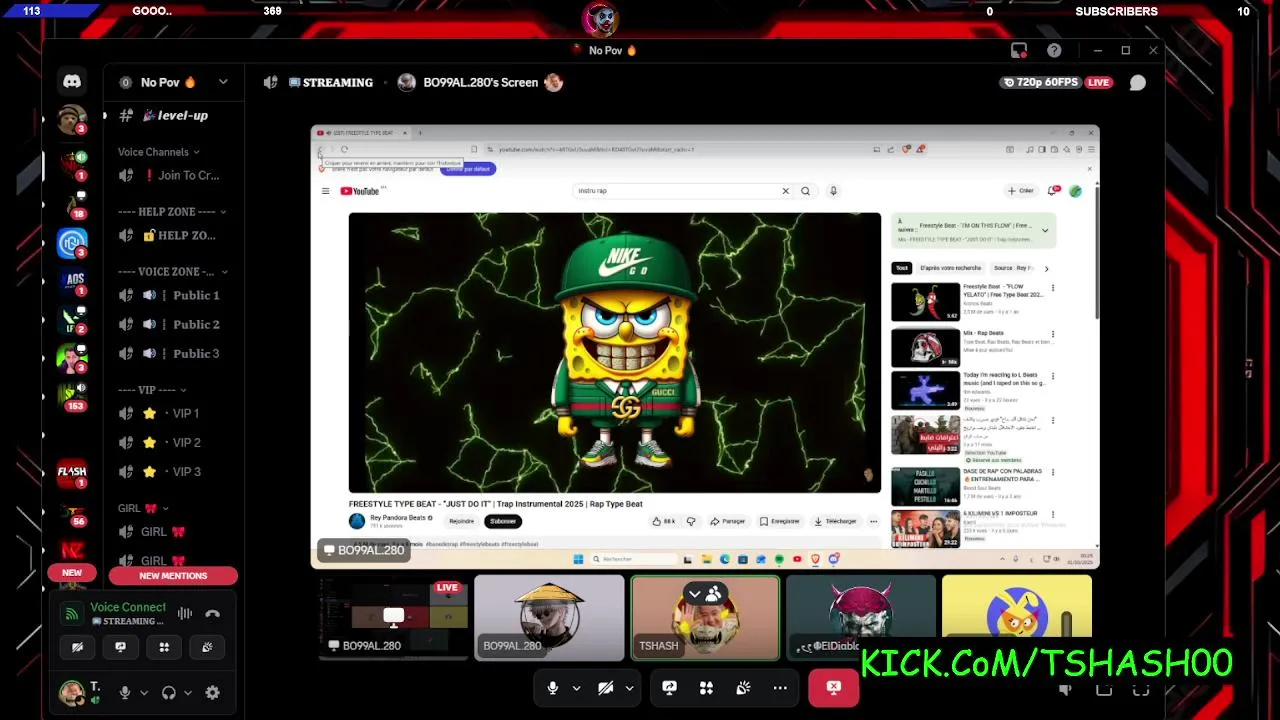Screen dimensions: 1280x720
Task: Click YouTube search magnifier in shared screen
Action: click(805, 191)
